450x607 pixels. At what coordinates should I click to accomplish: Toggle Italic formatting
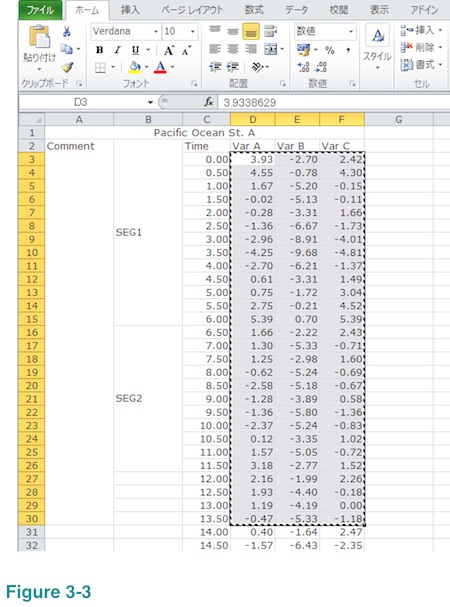pos(117,50)
